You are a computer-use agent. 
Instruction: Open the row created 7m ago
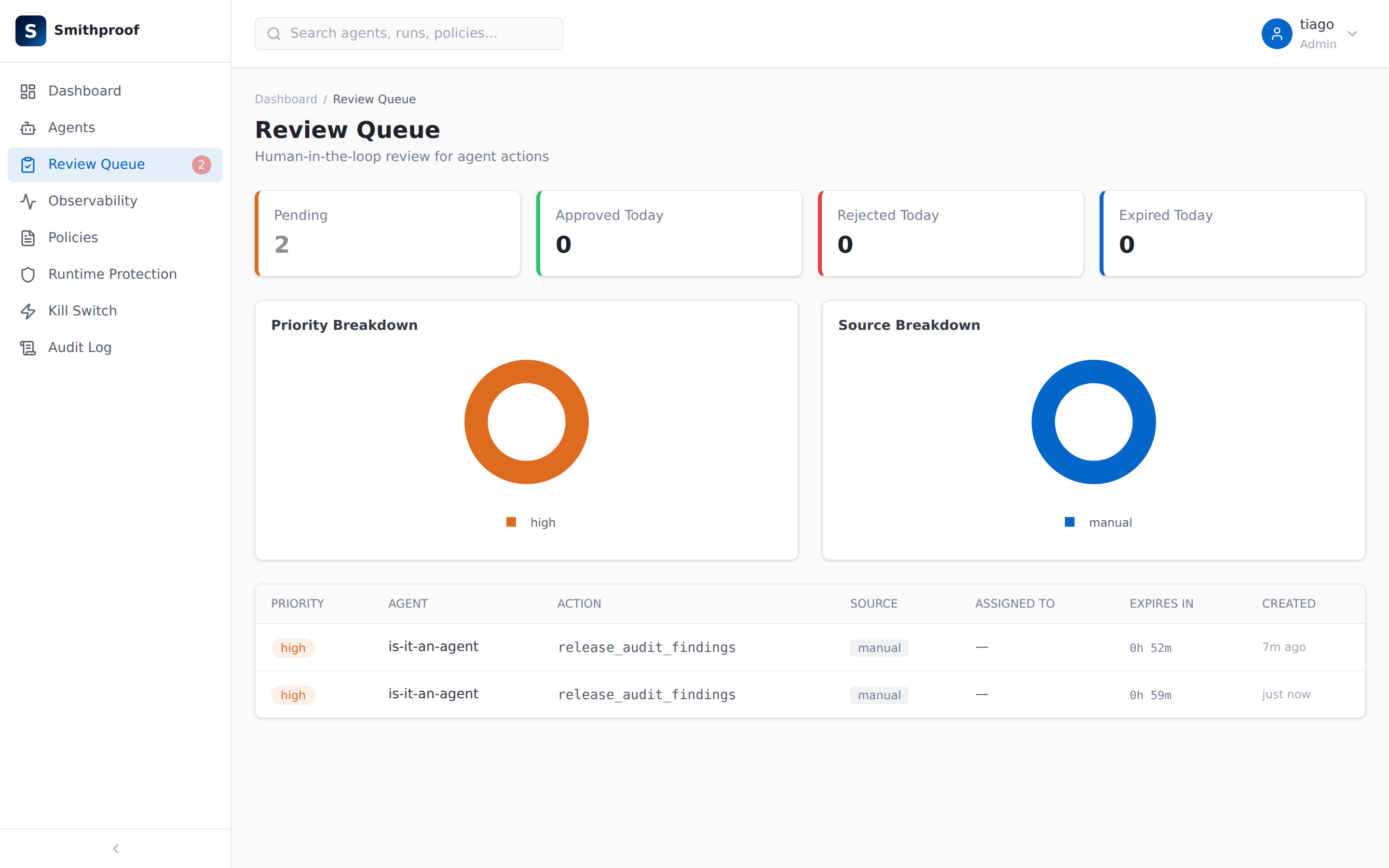click(x=810, y=648)
